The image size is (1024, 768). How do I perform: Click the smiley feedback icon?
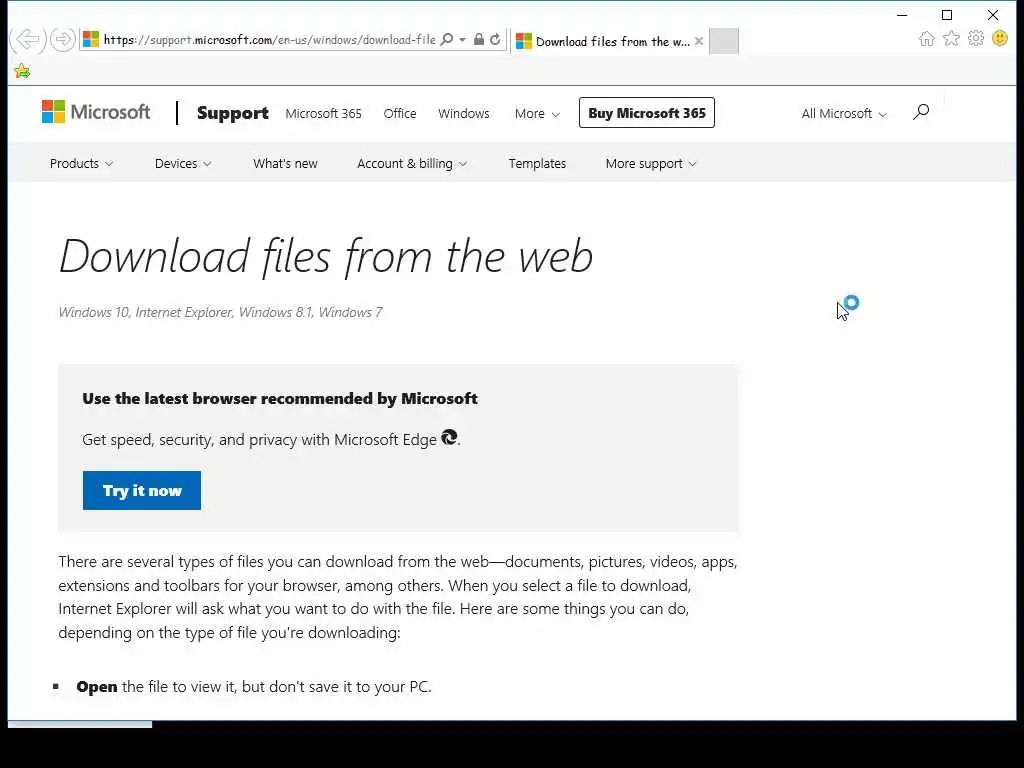[1000, 39]
